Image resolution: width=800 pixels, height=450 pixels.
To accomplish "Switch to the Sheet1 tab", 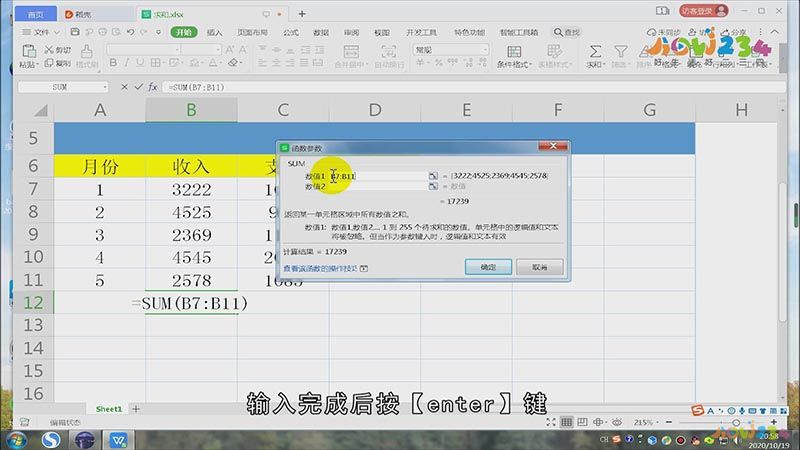I will [109, 409].
